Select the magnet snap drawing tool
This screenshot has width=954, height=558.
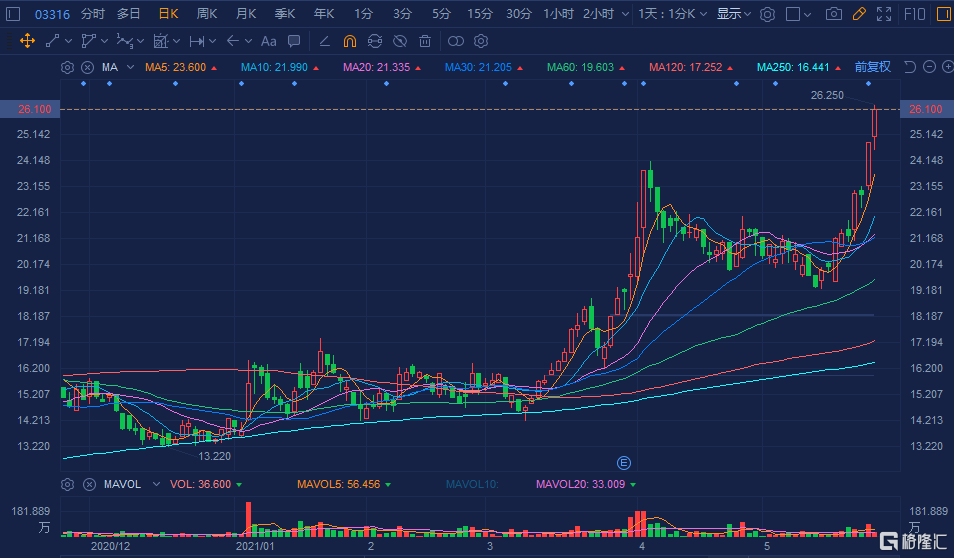[349, 41]
